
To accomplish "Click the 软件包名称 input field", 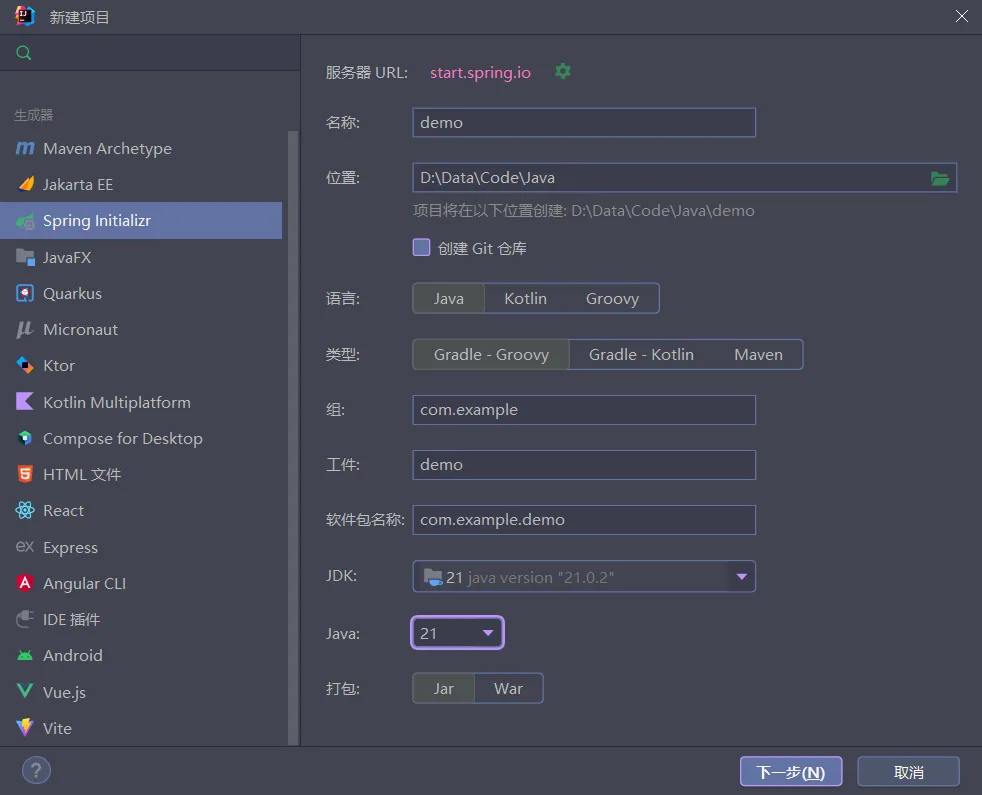I will coord(584,520).
